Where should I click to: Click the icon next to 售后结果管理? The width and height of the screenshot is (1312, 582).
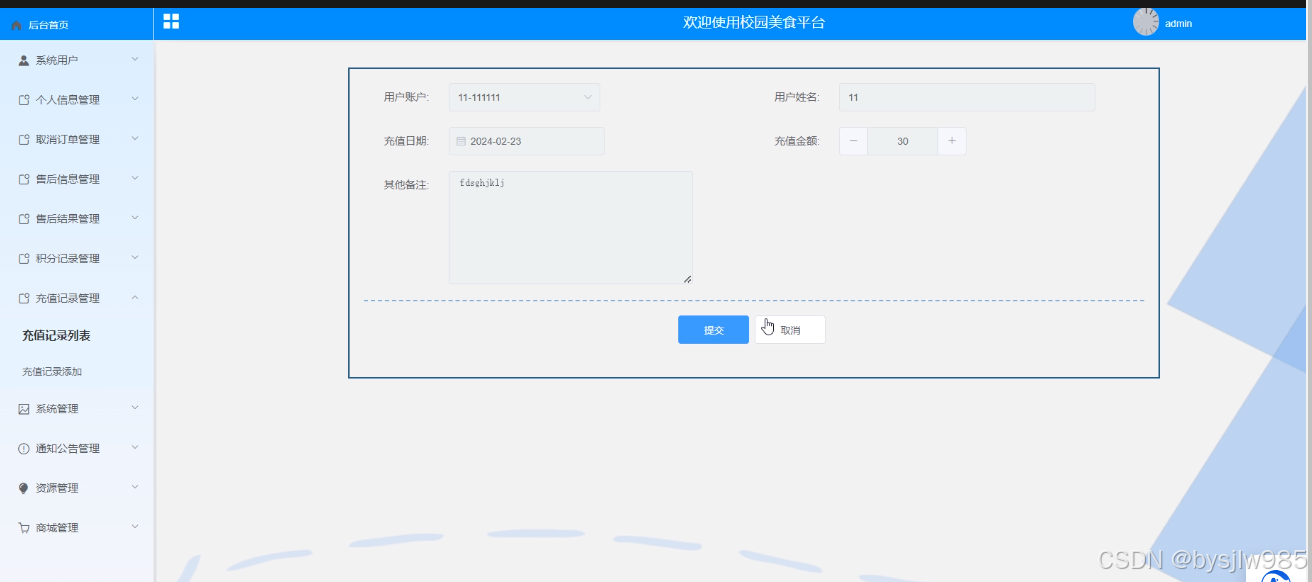pos(24,219)
